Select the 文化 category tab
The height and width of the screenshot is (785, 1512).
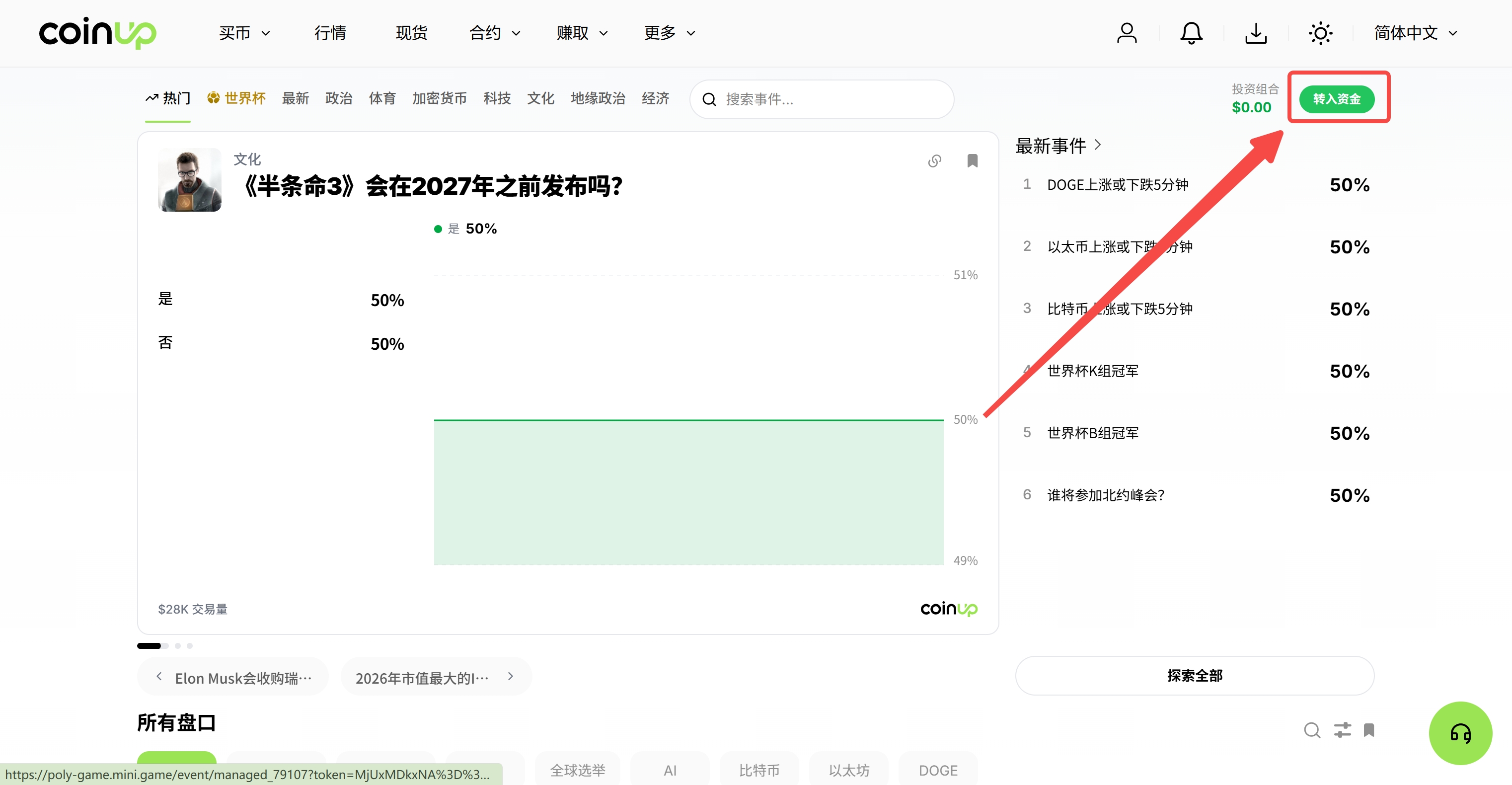coord(540,98)
